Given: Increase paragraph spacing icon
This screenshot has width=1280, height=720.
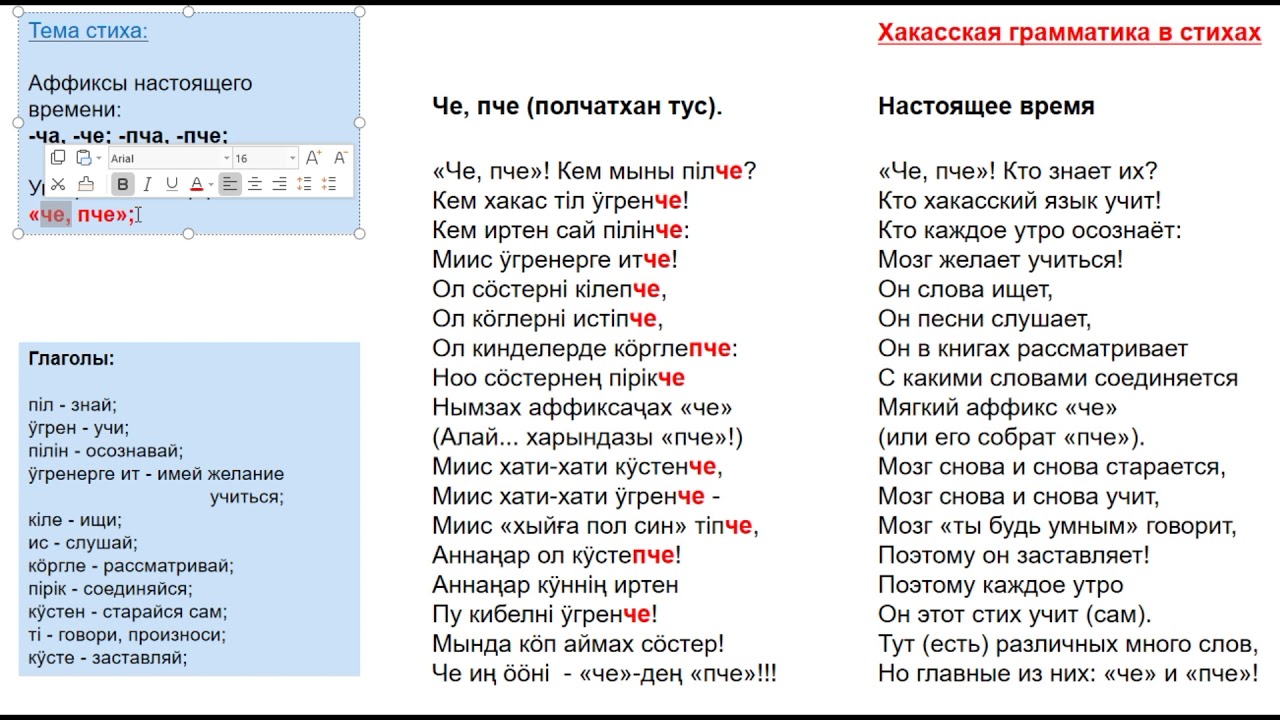Looking at the screenshot, I should 304,184.
